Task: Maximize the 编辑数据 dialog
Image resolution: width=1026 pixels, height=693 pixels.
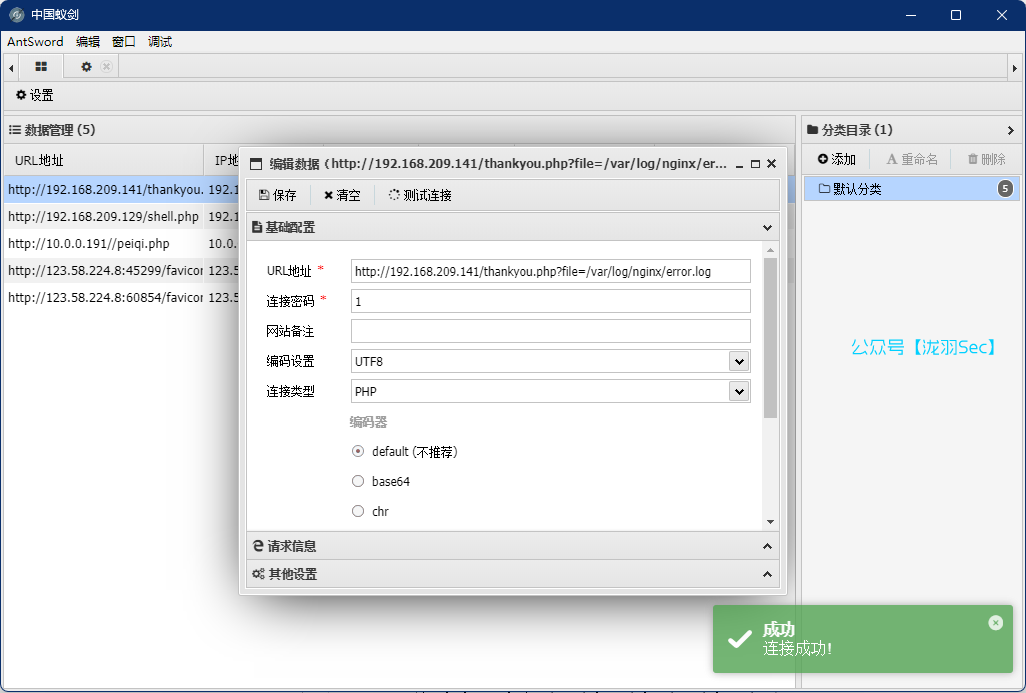Action: (x=755, y=164)
